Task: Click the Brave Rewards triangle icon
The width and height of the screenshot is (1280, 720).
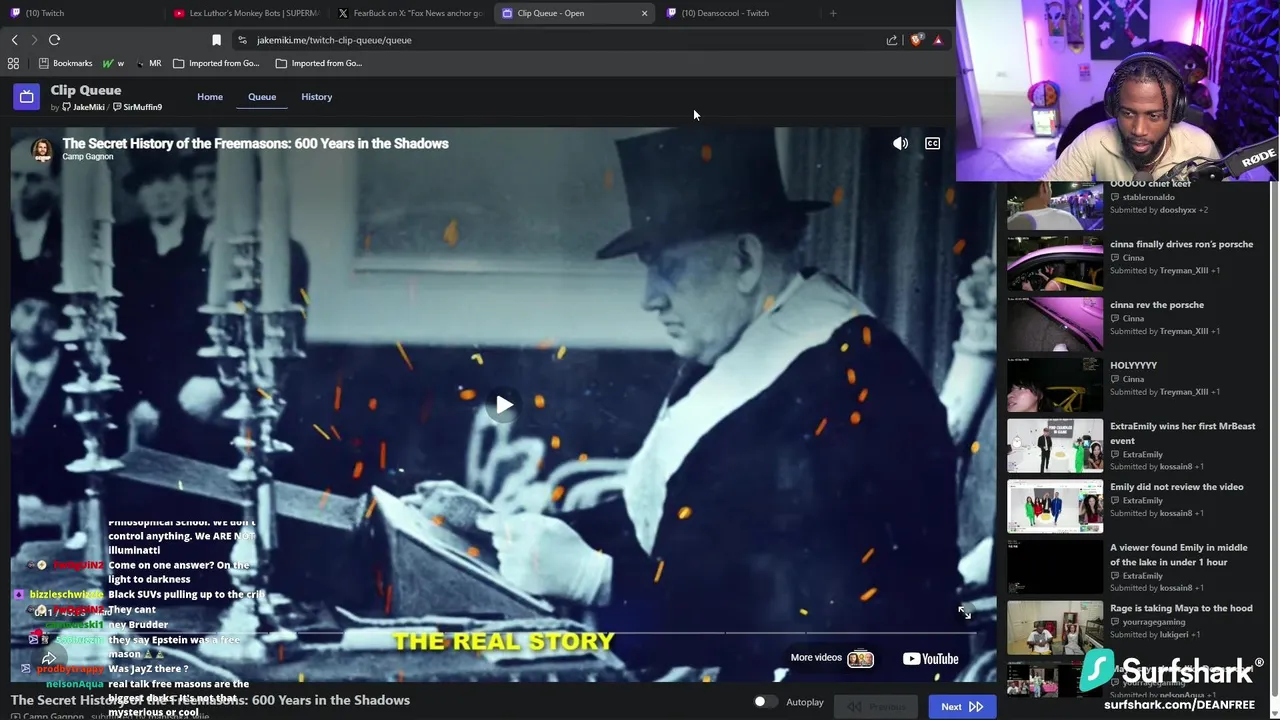Action: point(937,40)
